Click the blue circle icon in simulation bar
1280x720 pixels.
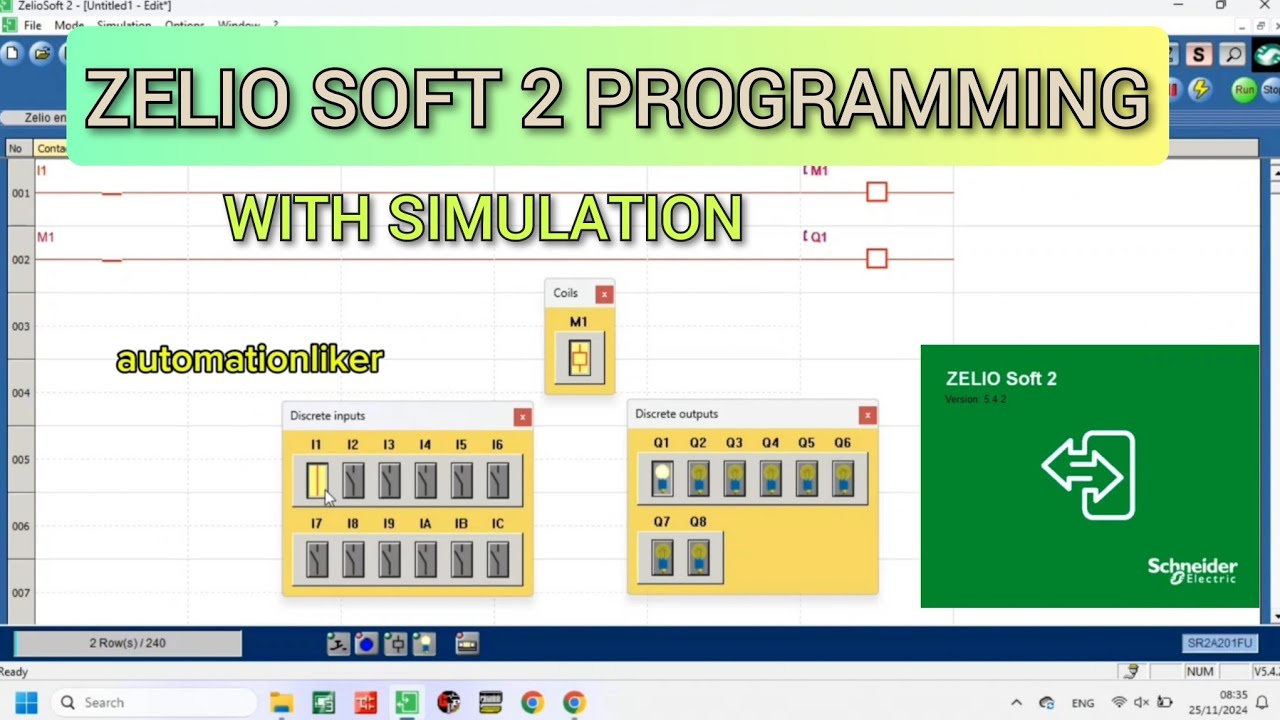pyautogui.click(x=366, y=645)
